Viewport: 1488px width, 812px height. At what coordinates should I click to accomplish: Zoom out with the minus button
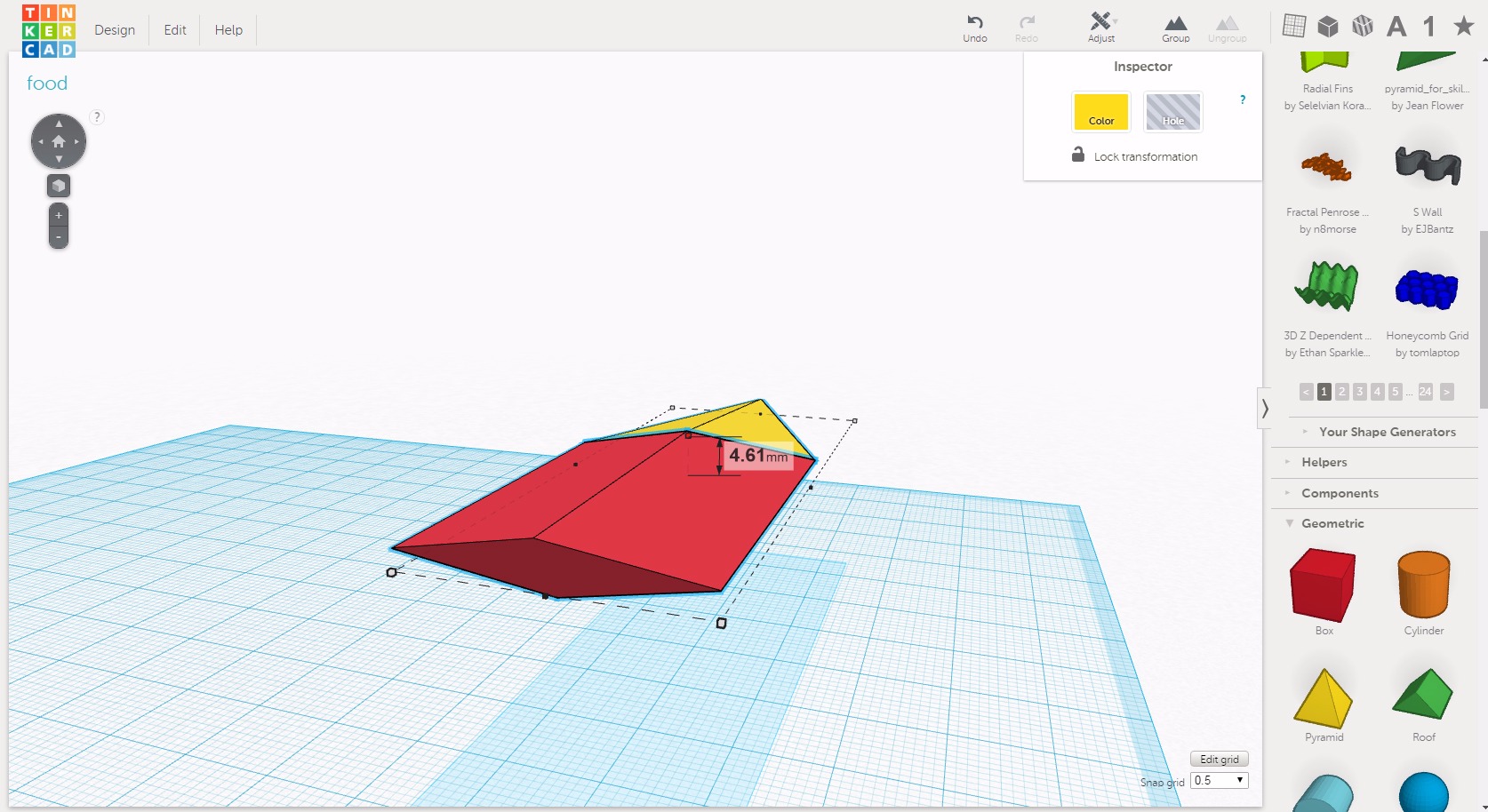click(59, 237)
